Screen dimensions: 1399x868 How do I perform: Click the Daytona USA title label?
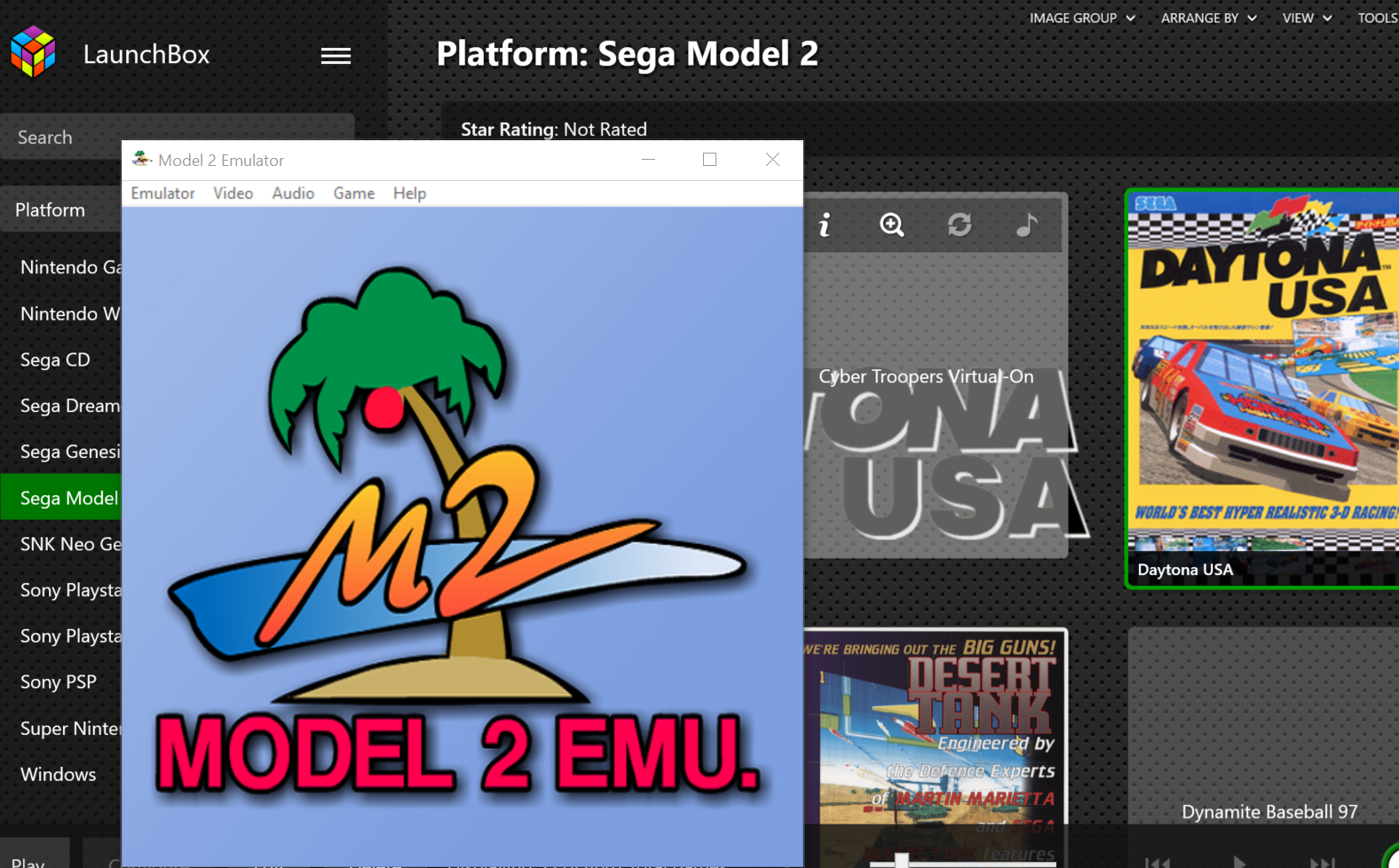point(1185,570)
